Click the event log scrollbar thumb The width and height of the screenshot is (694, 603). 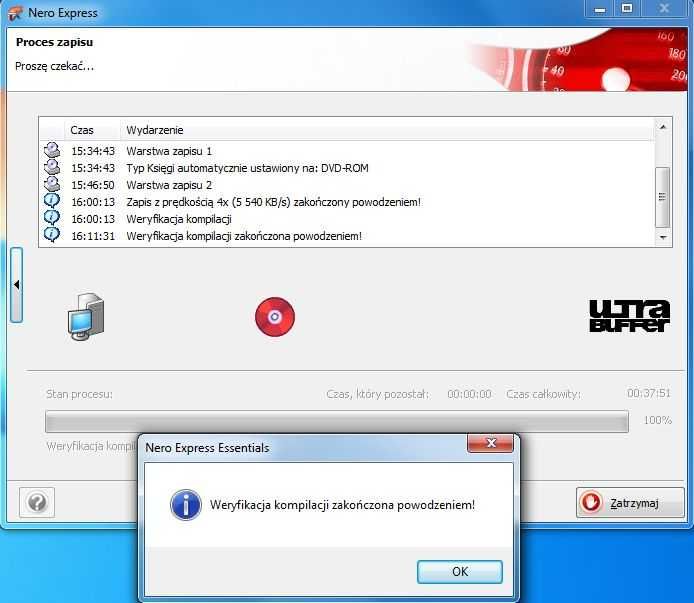point(663,197)
